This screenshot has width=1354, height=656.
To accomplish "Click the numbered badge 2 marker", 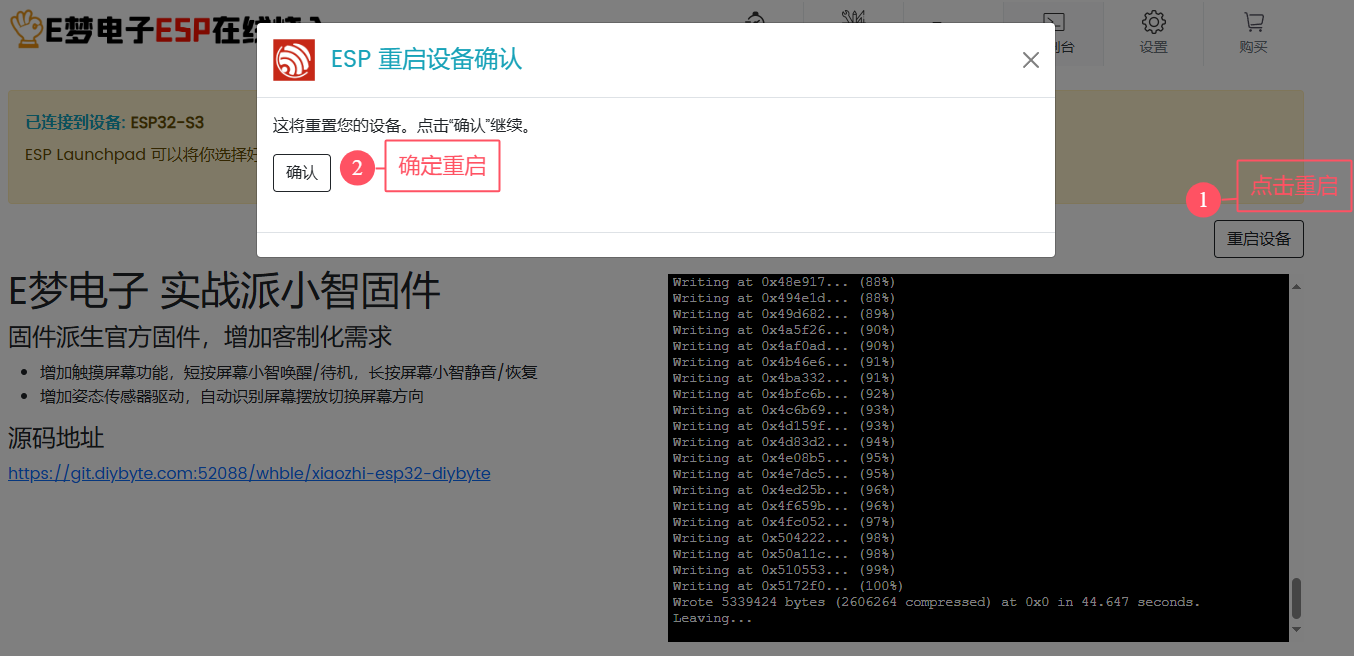I will 356,166.
